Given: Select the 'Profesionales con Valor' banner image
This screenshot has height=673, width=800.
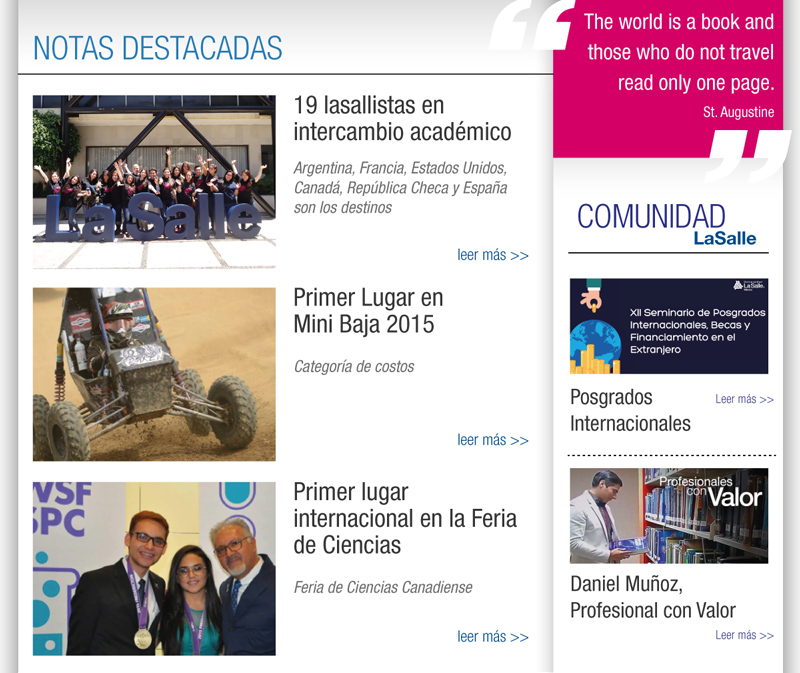Looking at the screenshot, I should click(668, 515).
